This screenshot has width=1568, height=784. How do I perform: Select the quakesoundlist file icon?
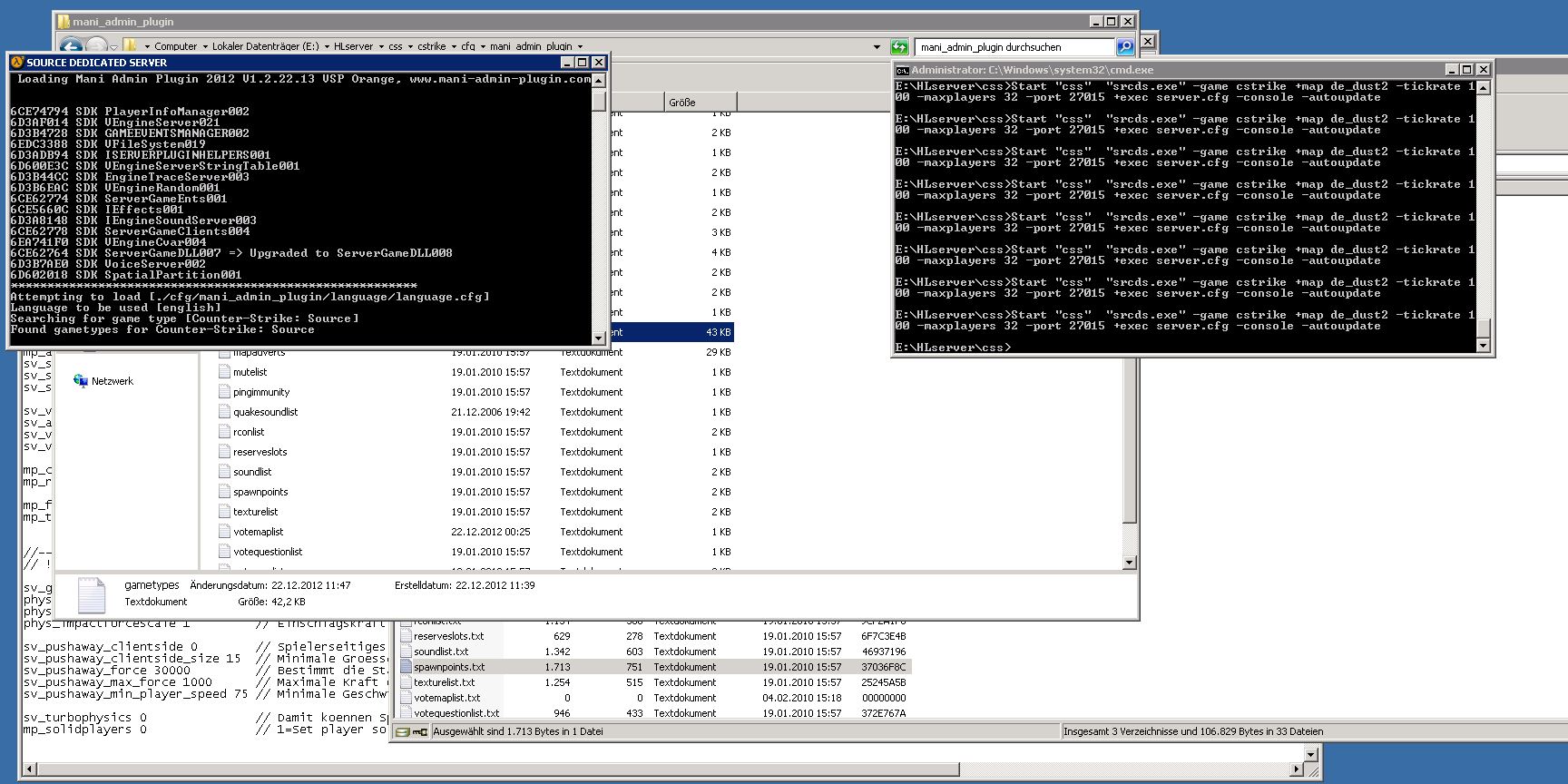point(224,412)
